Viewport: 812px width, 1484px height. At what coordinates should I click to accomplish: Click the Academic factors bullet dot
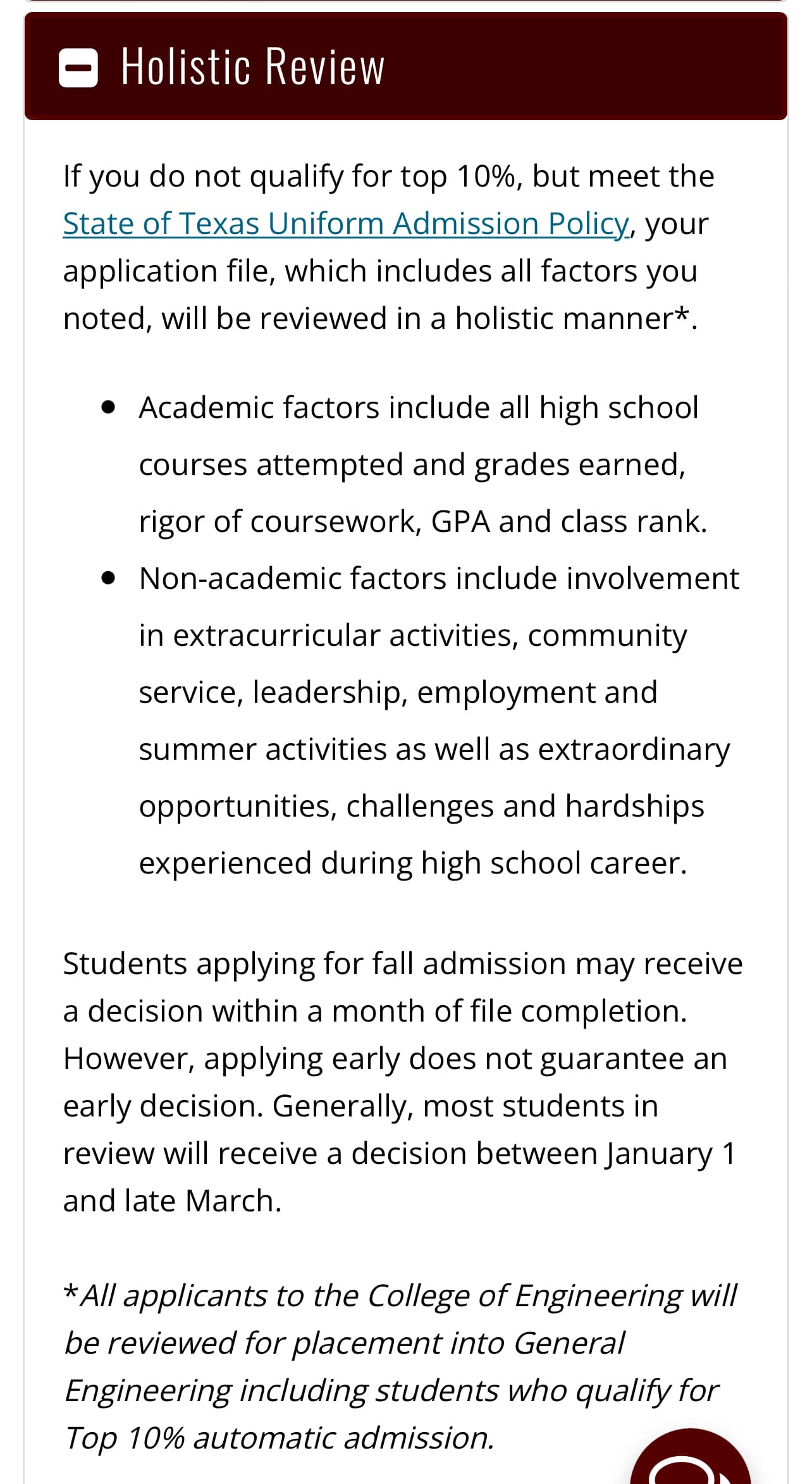point(109,408)
